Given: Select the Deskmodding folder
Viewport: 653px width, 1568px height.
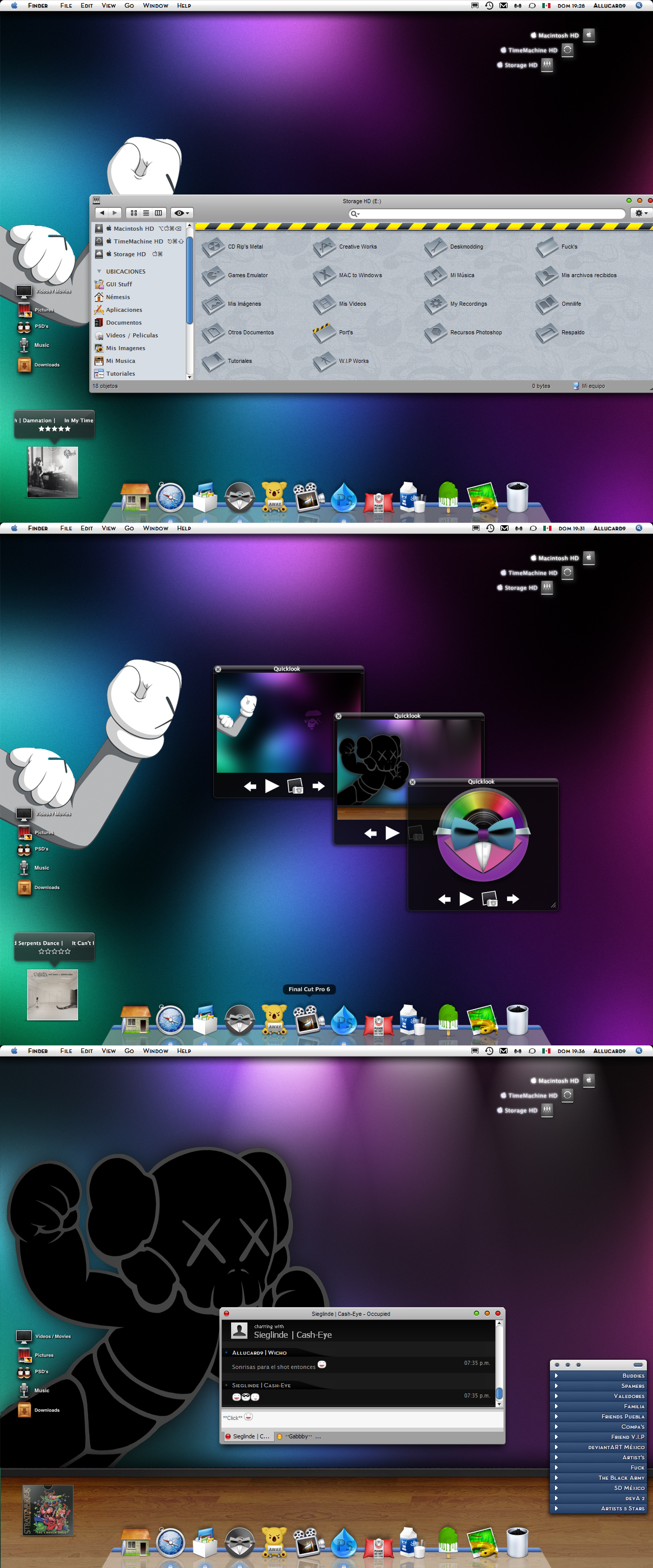Looking at the screenshot, I should [454, 247].
